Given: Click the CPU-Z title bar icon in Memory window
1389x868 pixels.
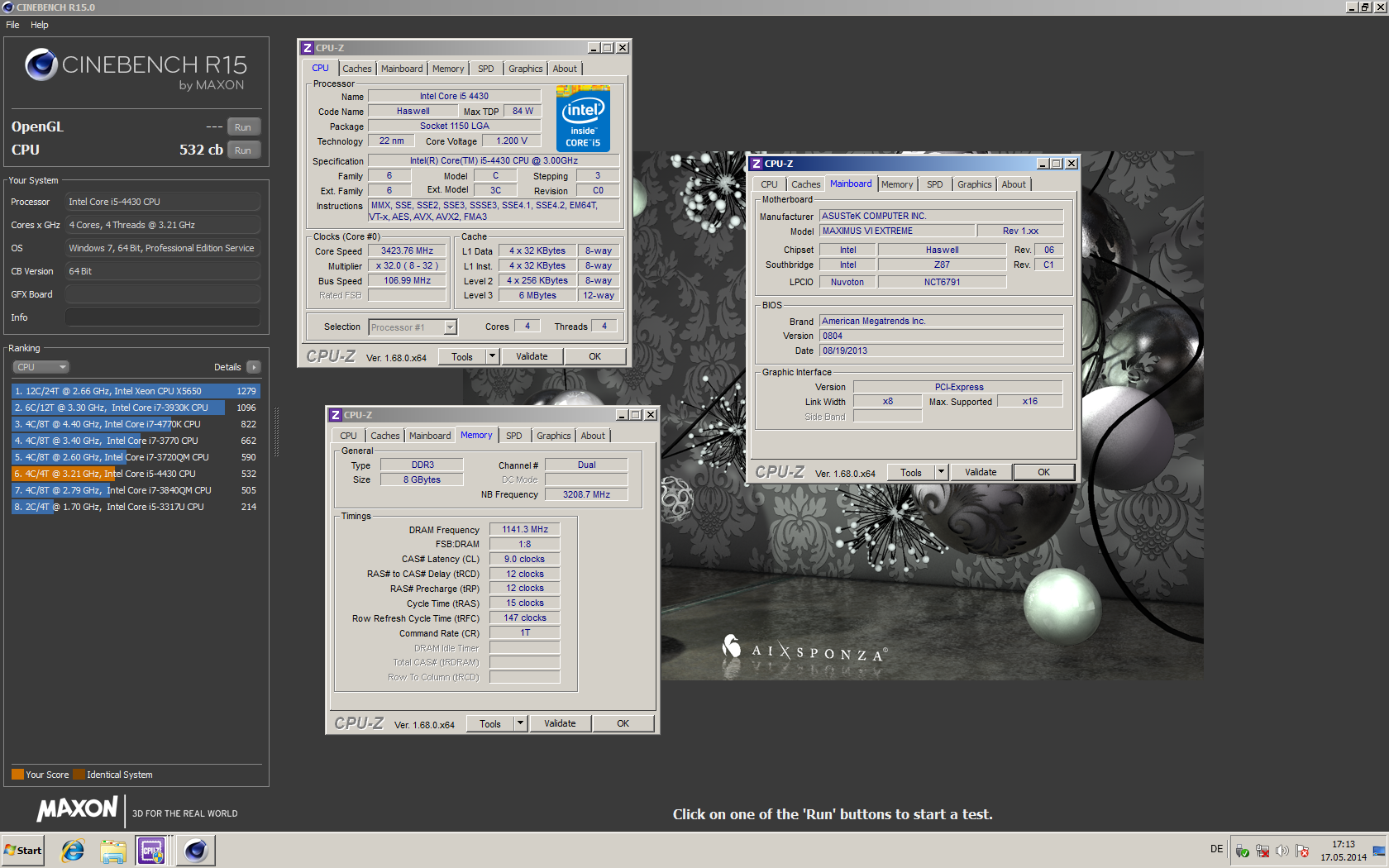Looking at the screenshot, I should 336,415.
